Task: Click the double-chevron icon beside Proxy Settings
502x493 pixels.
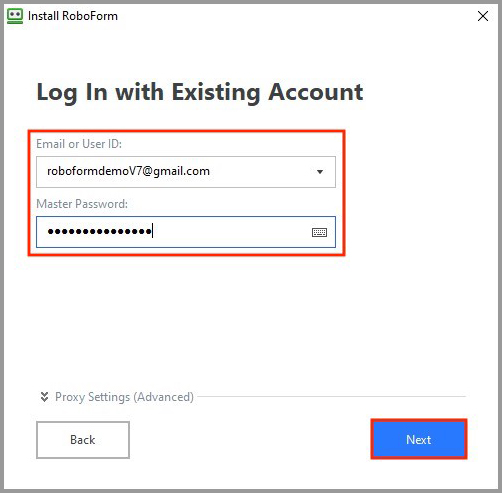Action: pyautogui.click(x=44, y=397)
